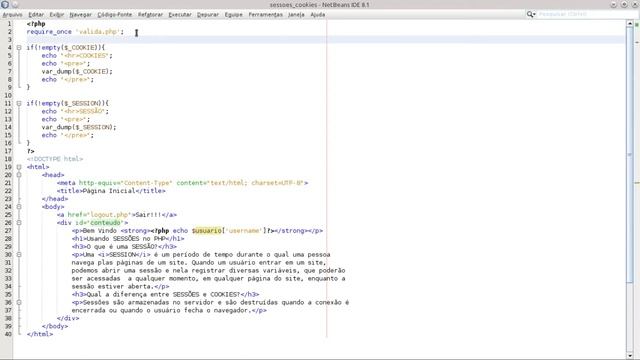Click 'Qual a diferença entre SESSÕES e COOKIES?' text
The width and height of the screenshot is (640, 360).
point(163,294)
